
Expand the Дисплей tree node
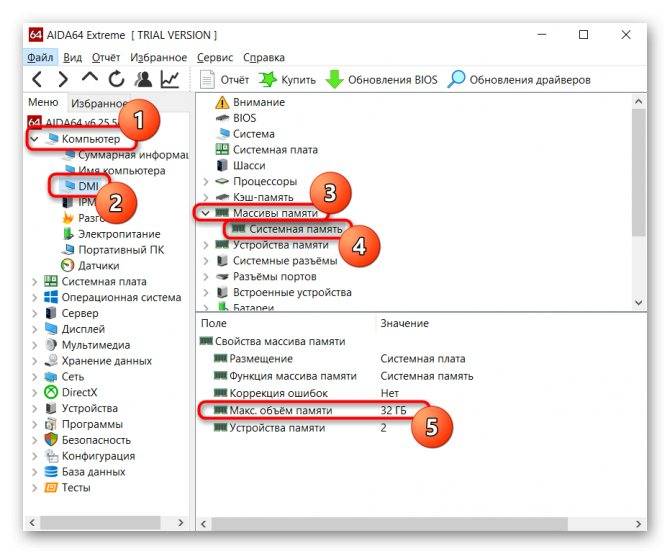(x=35, y=329)
